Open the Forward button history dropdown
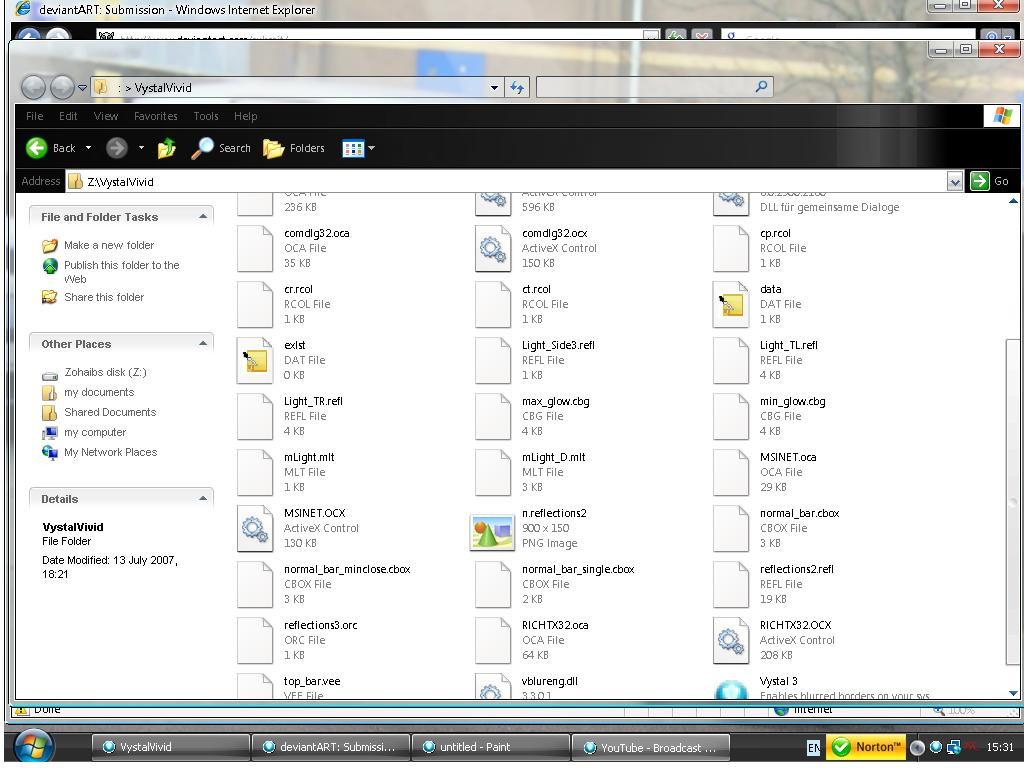This screenshot has height=768, width=1024. coord(141,148)
